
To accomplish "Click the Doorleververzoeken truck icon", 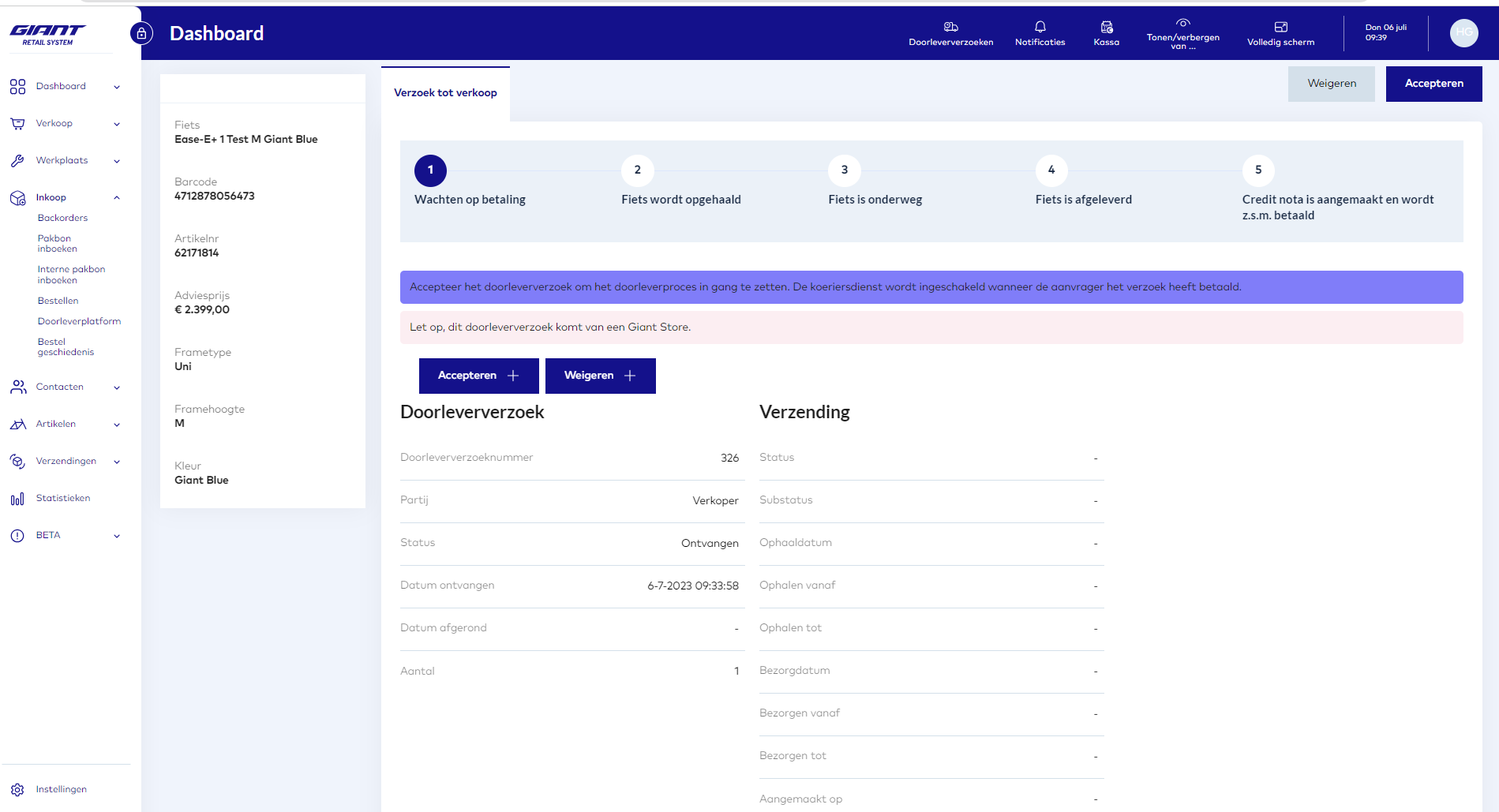I will [950, 27].
